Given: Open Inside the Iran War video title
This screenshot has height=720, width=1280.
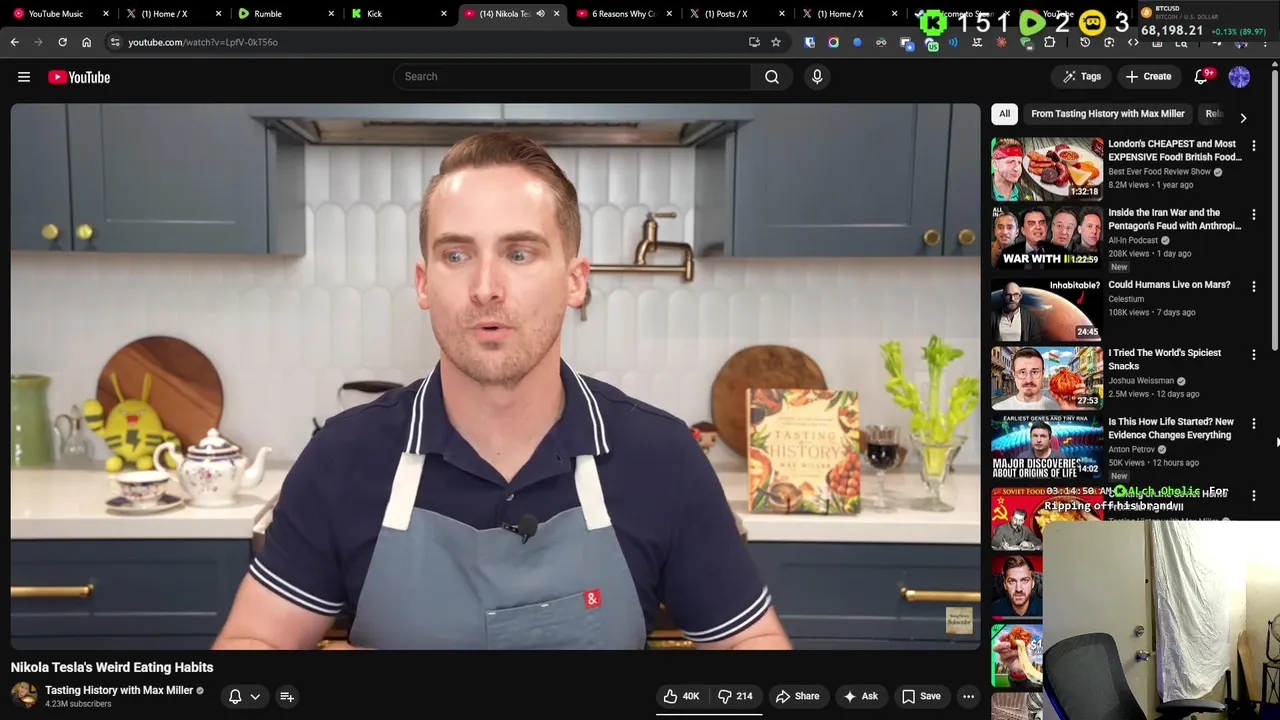Looking at the screenshot, I should (1174, 219).
